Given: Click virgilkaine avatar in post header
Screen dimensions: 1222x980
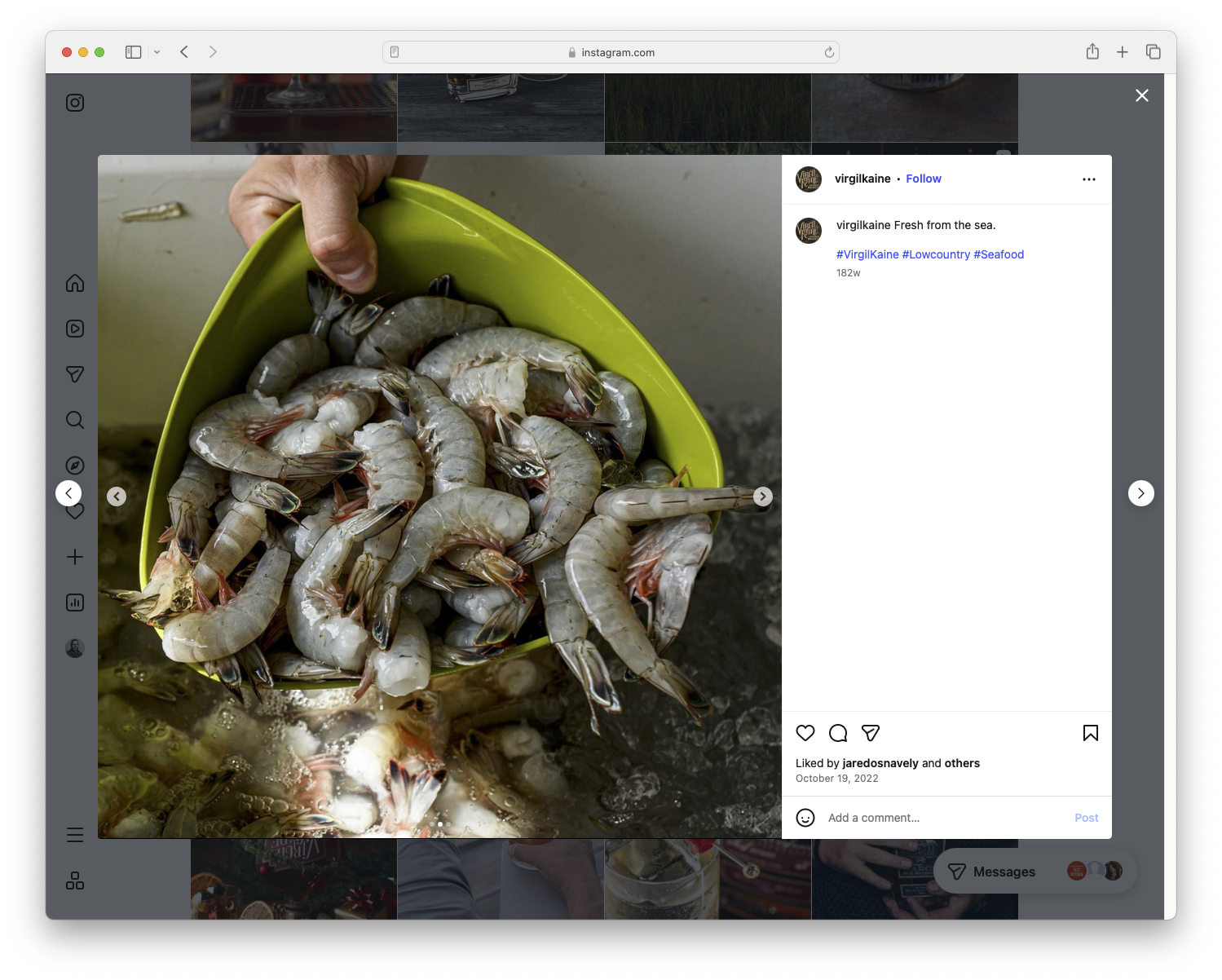Looking at the screenshot, I should point(809,179).
